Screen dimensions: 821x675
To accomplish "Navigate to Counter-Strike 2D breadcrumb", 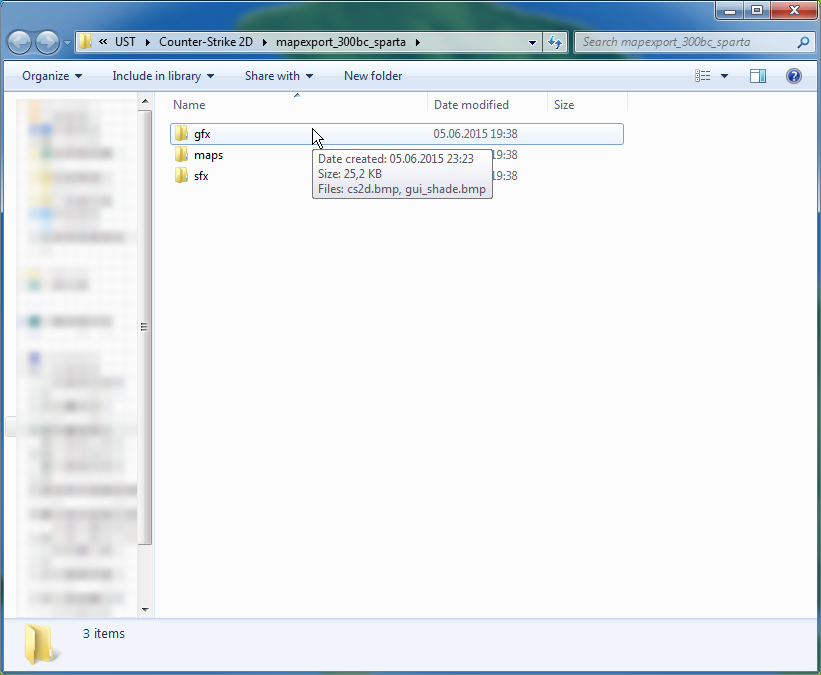I will pos(206,42).
